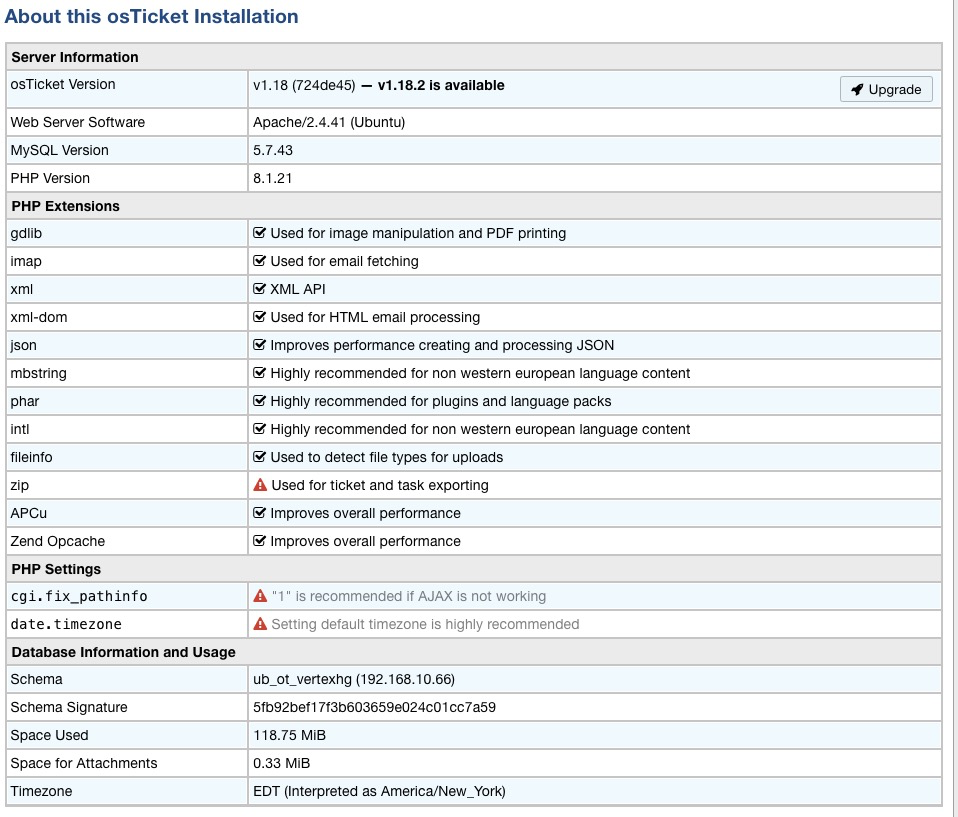Click the 'fileinfo' extension name

(x=31, y=457)
